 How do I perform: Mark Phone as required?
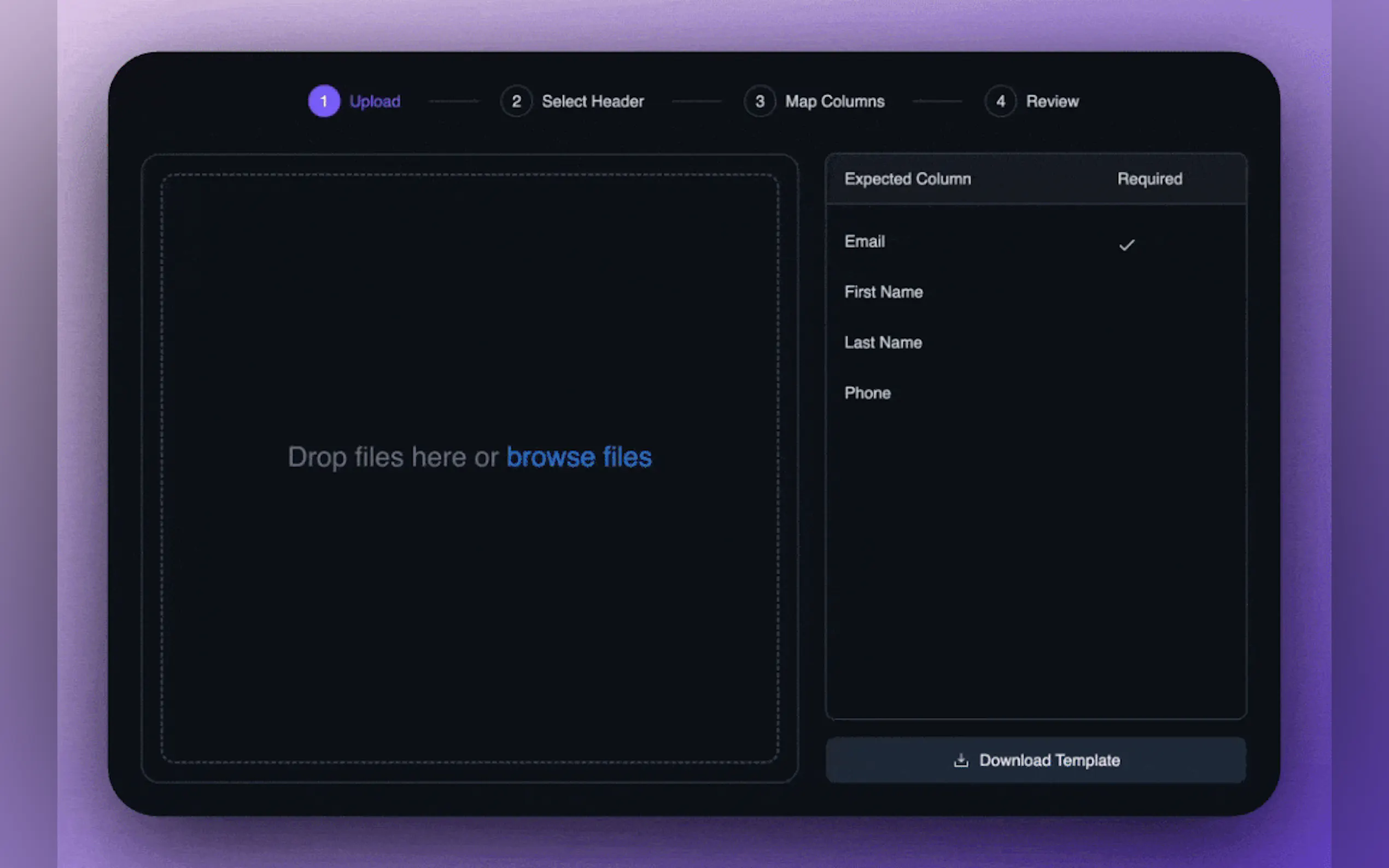click(x=1127, y=392)
